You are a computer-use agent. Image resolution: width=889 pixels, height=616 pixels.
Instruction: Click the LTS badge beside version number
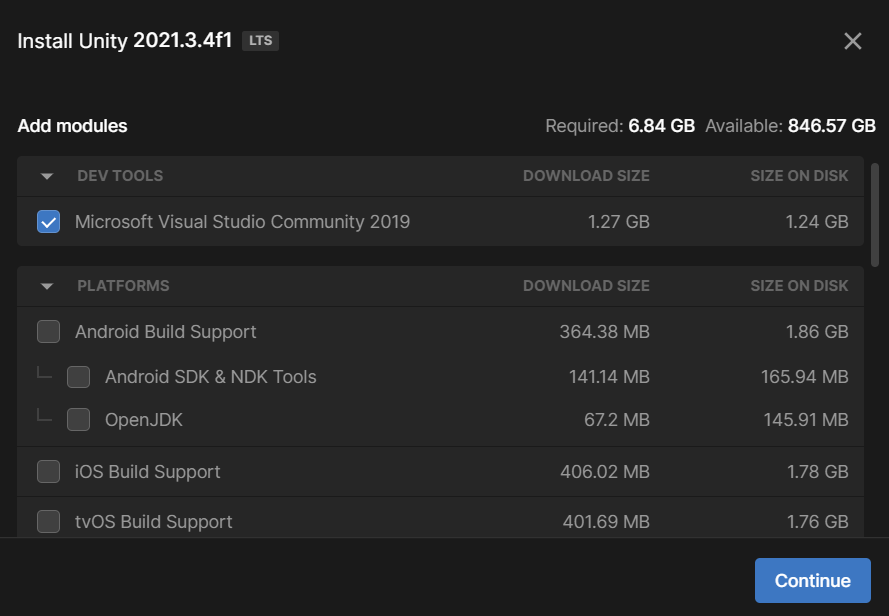coord(260,41)
